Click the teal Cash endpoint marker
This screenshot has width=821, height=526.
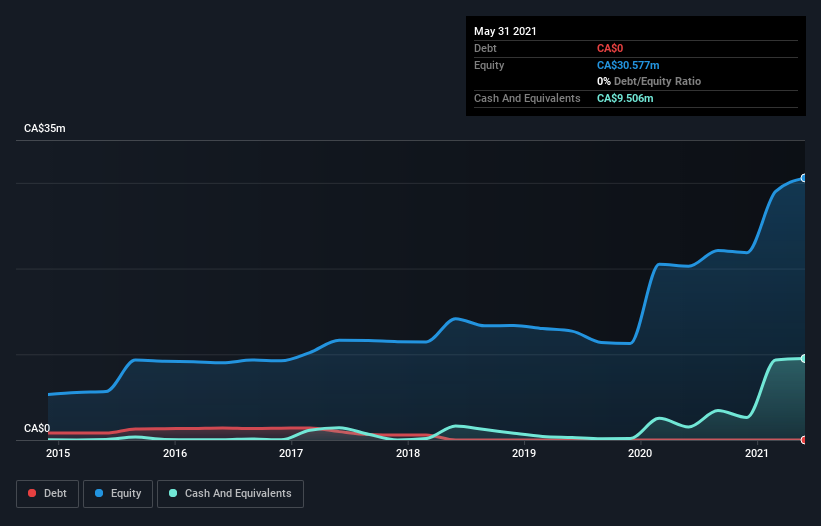click(804, 359)
